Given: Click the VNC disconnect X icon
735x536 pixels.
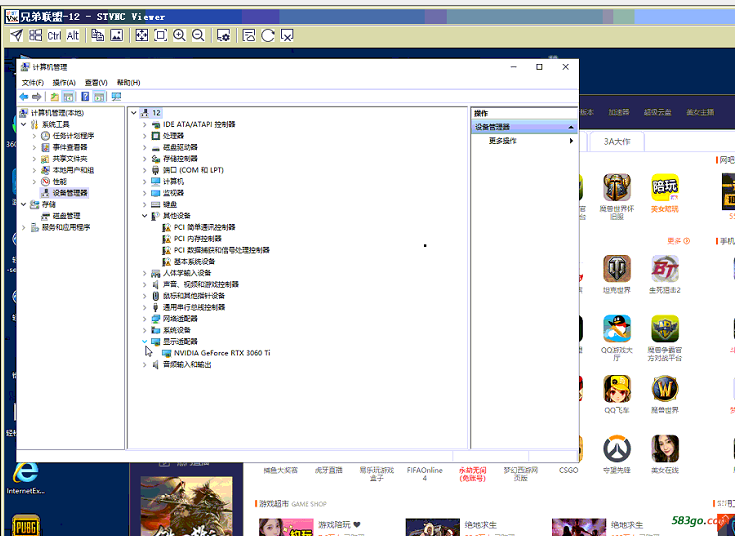Looking at the screenshot, I should tap(287, 35).
